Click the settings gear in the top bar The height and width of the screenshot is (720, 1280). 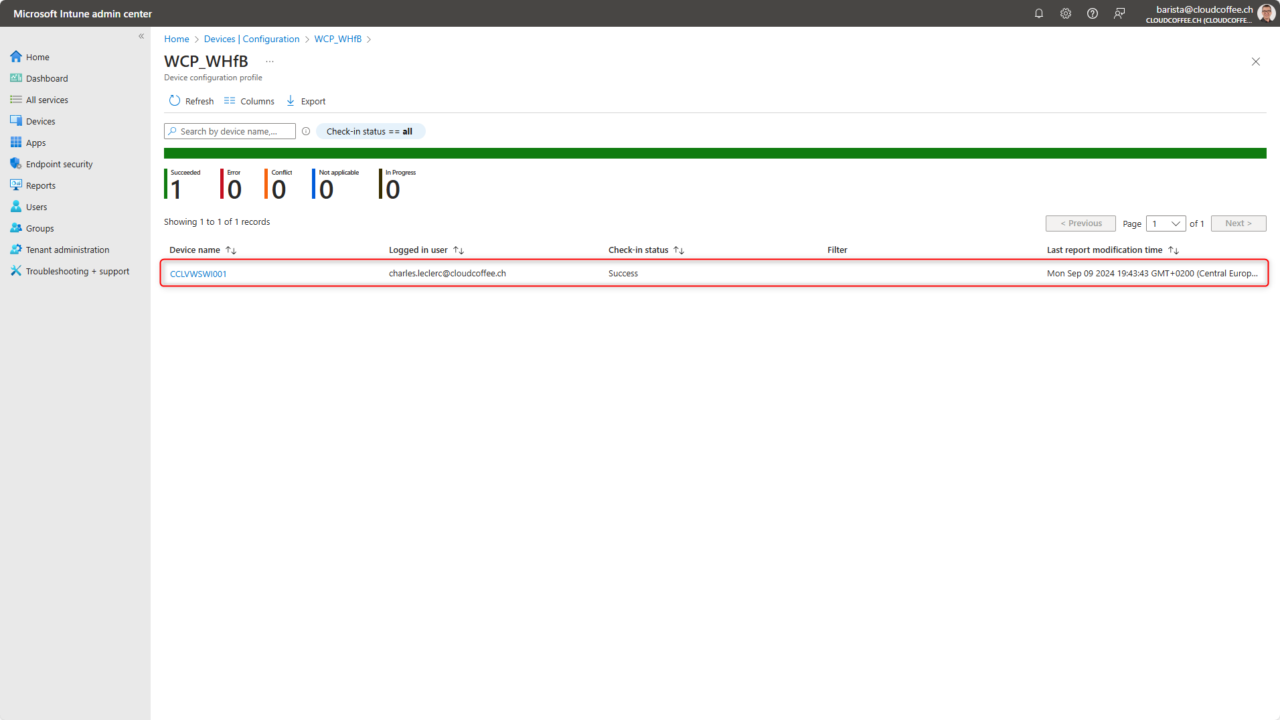tap(1065, 13)
